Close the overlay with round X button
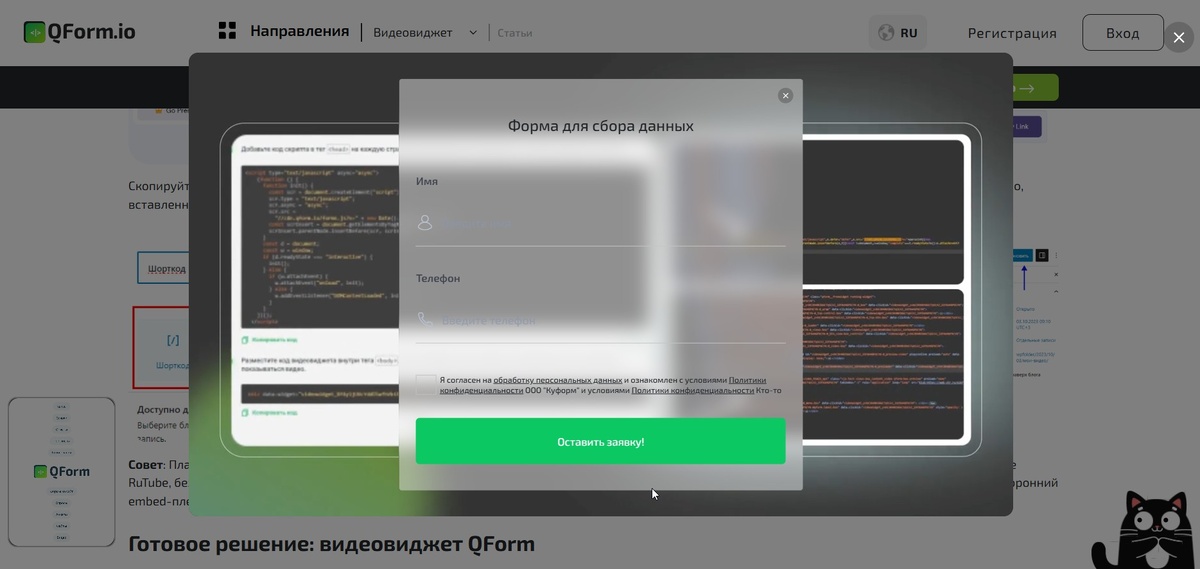Screen dimensions: 1200x569 [x=1179, y=38]
